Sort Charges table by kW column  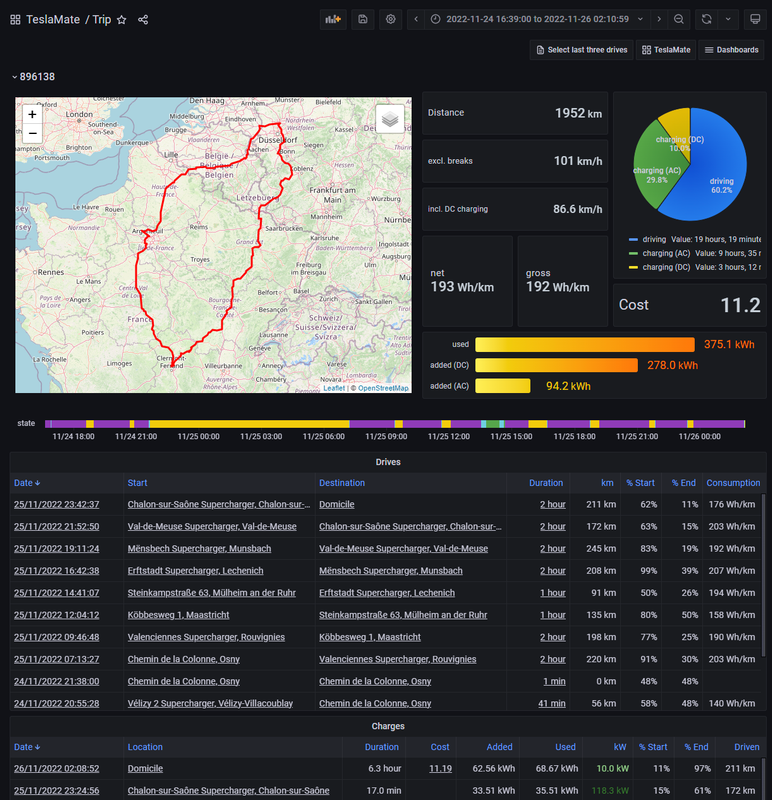pyautogui.click(x=620, y=747)
